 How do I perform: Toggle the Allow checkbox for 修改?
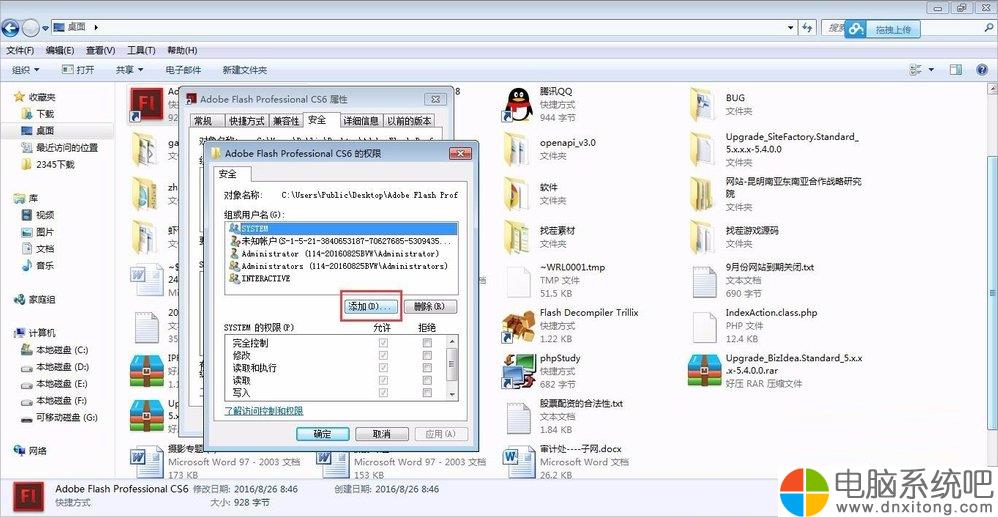click(x=383, y=355)
